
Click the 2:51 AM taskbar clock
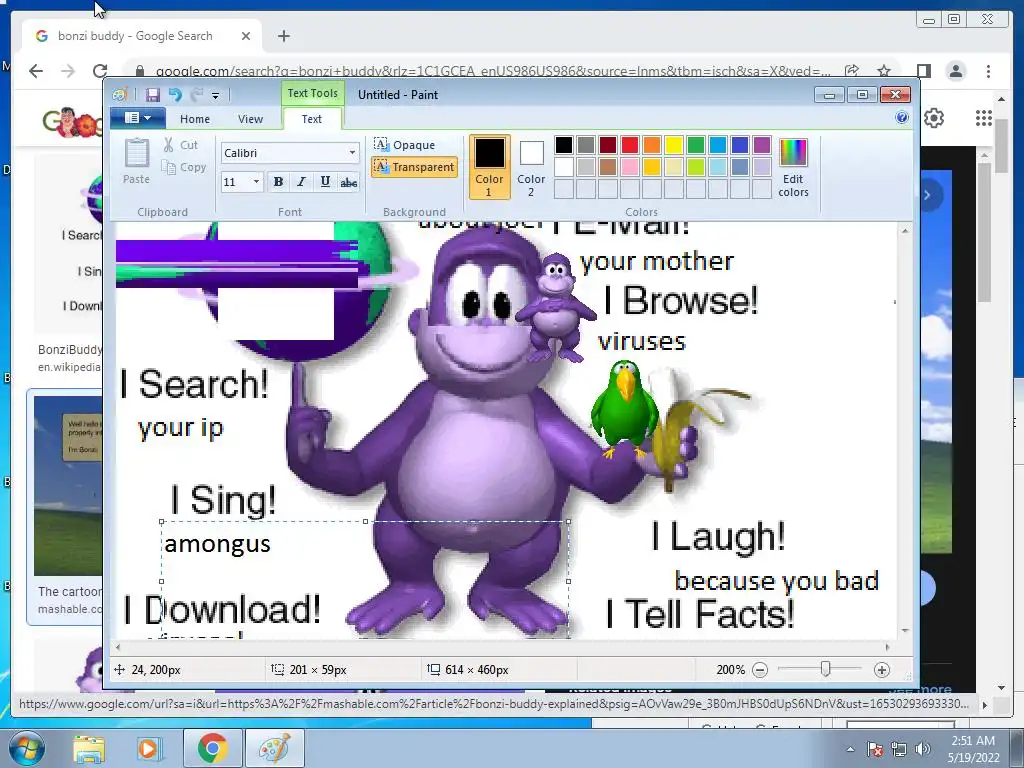(x=973, y=749)
